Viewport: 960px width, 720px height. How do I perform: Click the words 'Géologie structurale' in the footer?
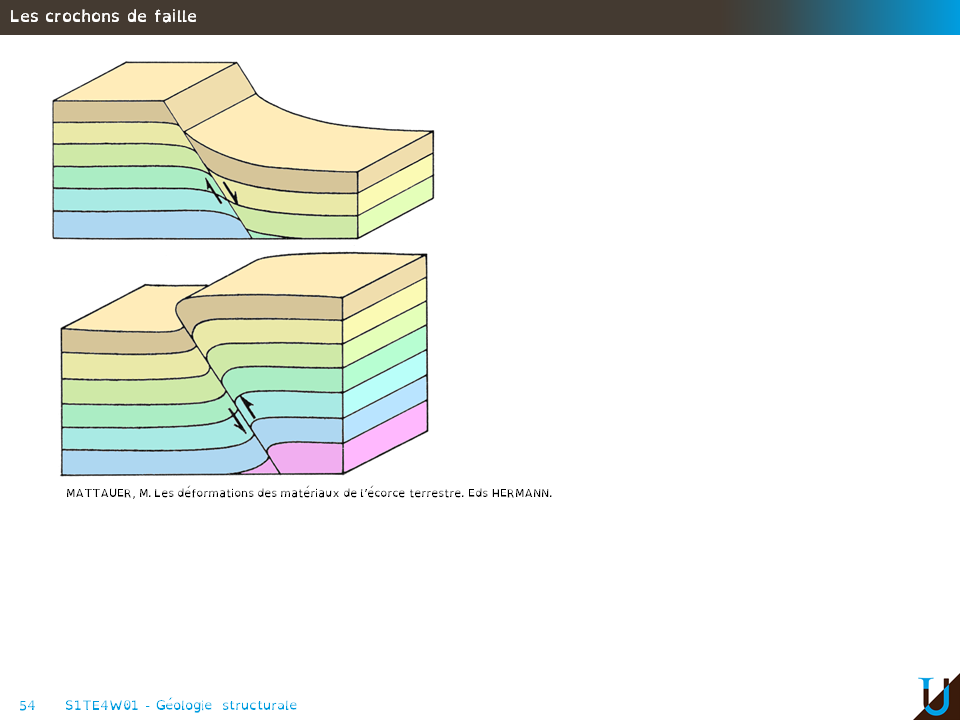(x=226, y=705)
